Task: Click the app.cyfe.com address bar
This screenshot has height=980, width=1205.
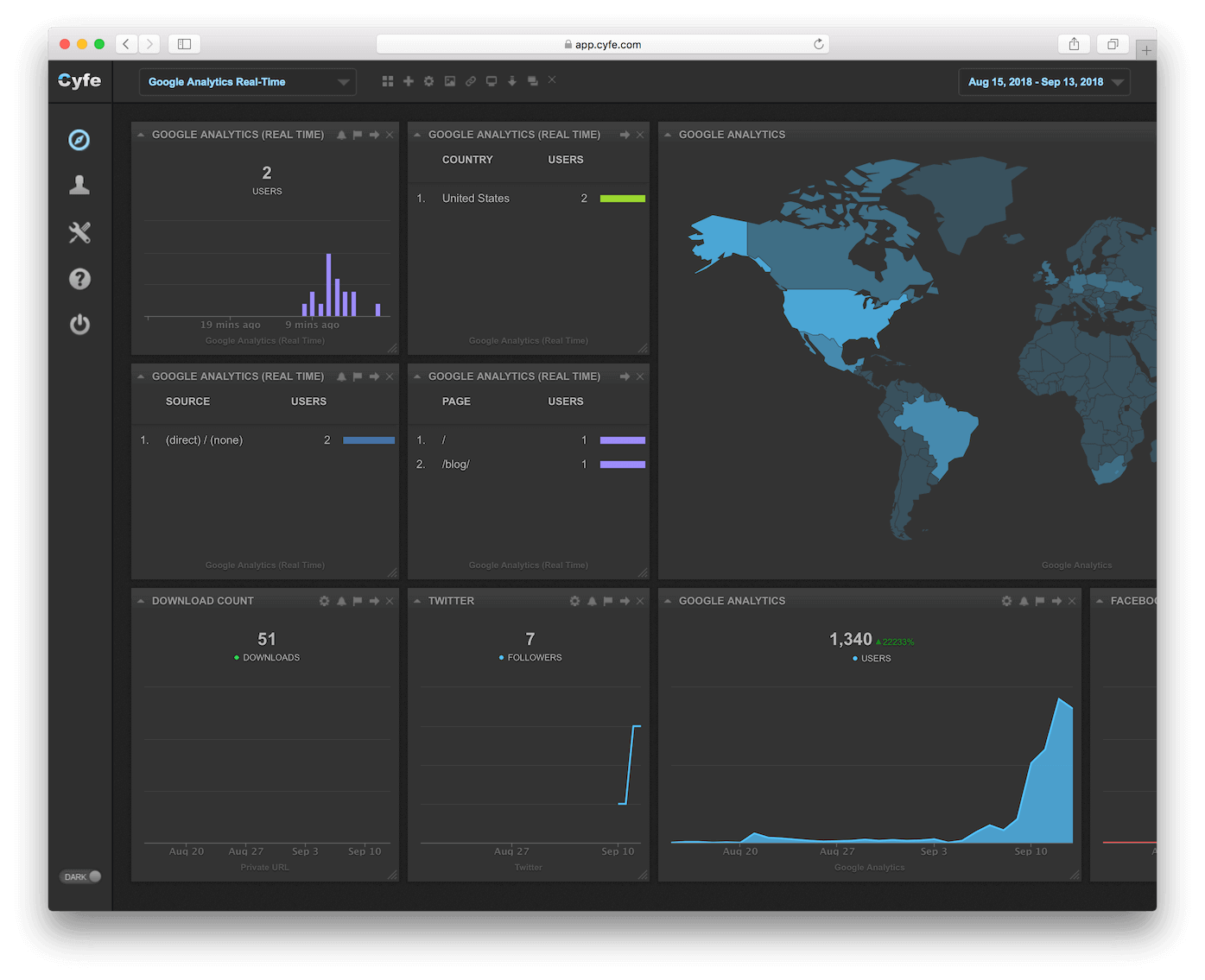Action: point(603,44)
